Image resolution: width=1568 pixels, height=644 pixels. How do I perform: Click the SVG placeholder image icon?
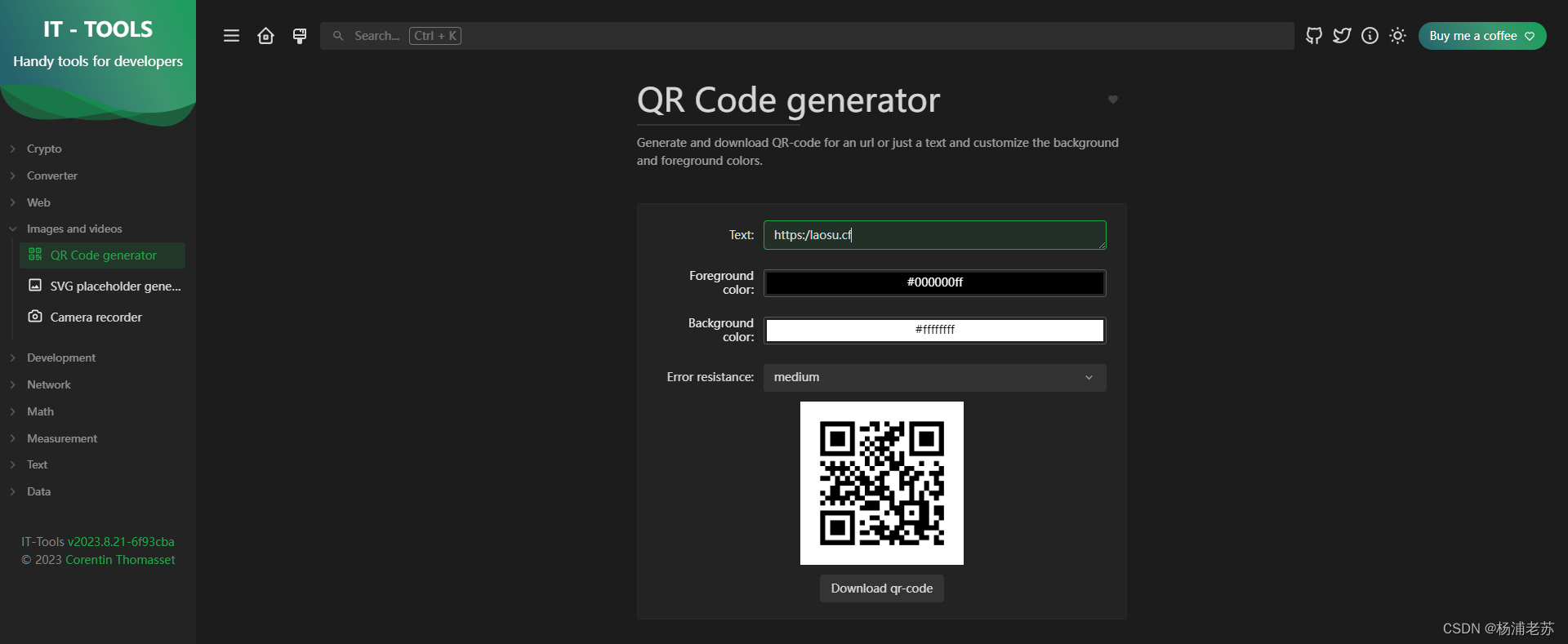(x=35, y=285)
